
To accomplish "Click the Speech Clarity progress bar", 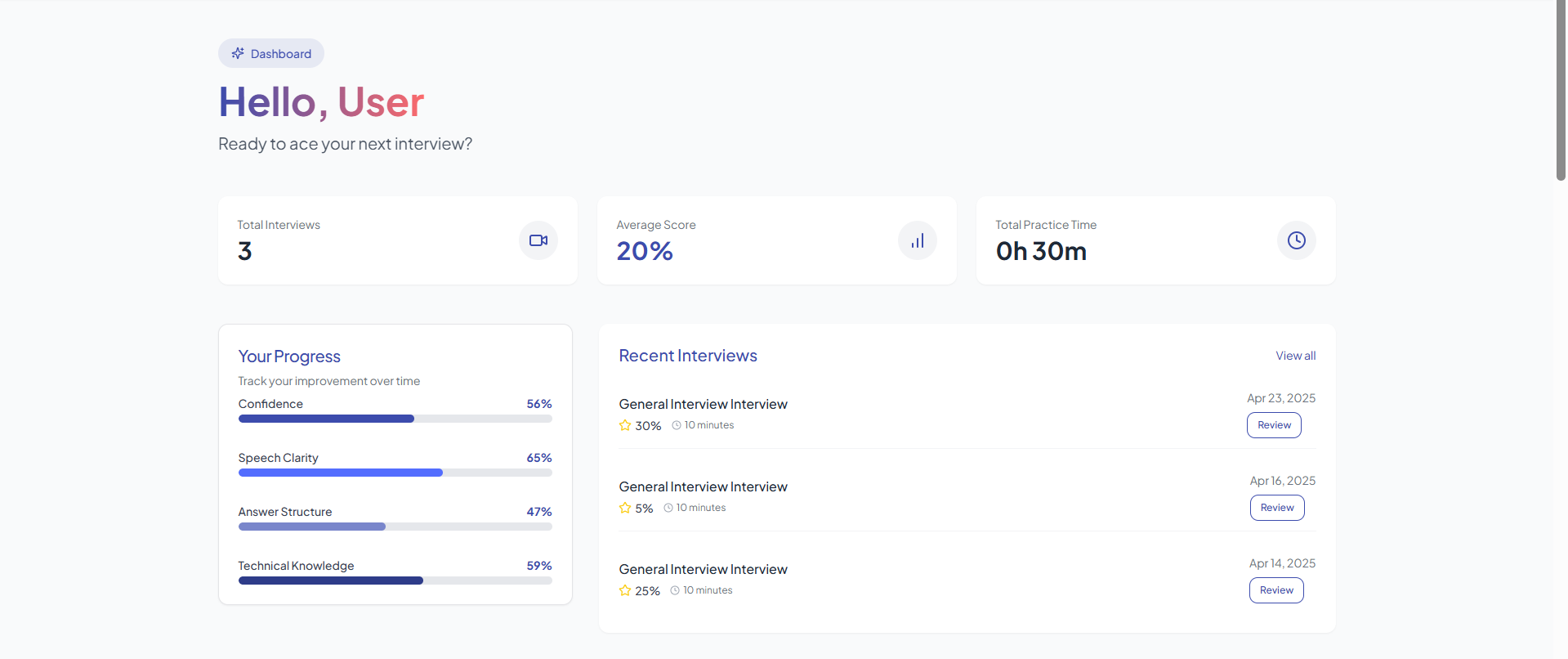I will 395,473.
